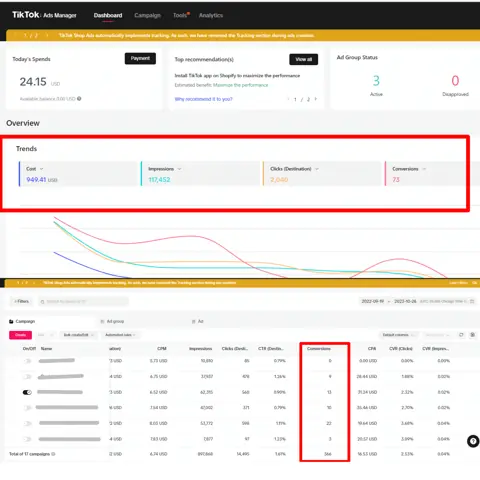Click the CPM column header
The width and height of the screenshot is (480, 480).
pyautogui.click(x=162, y=349)
